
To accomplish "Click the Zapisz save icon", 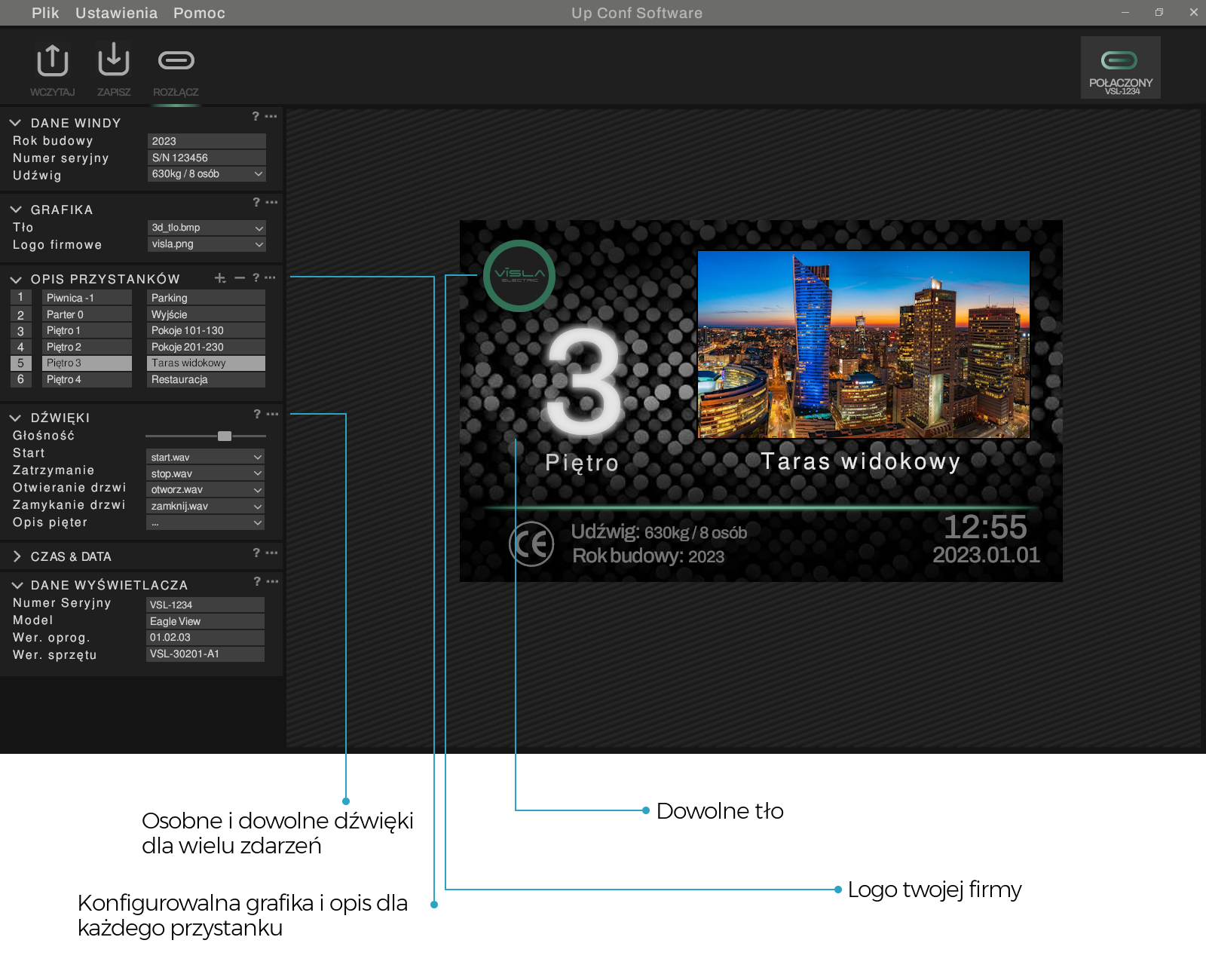I will point(114,60).
